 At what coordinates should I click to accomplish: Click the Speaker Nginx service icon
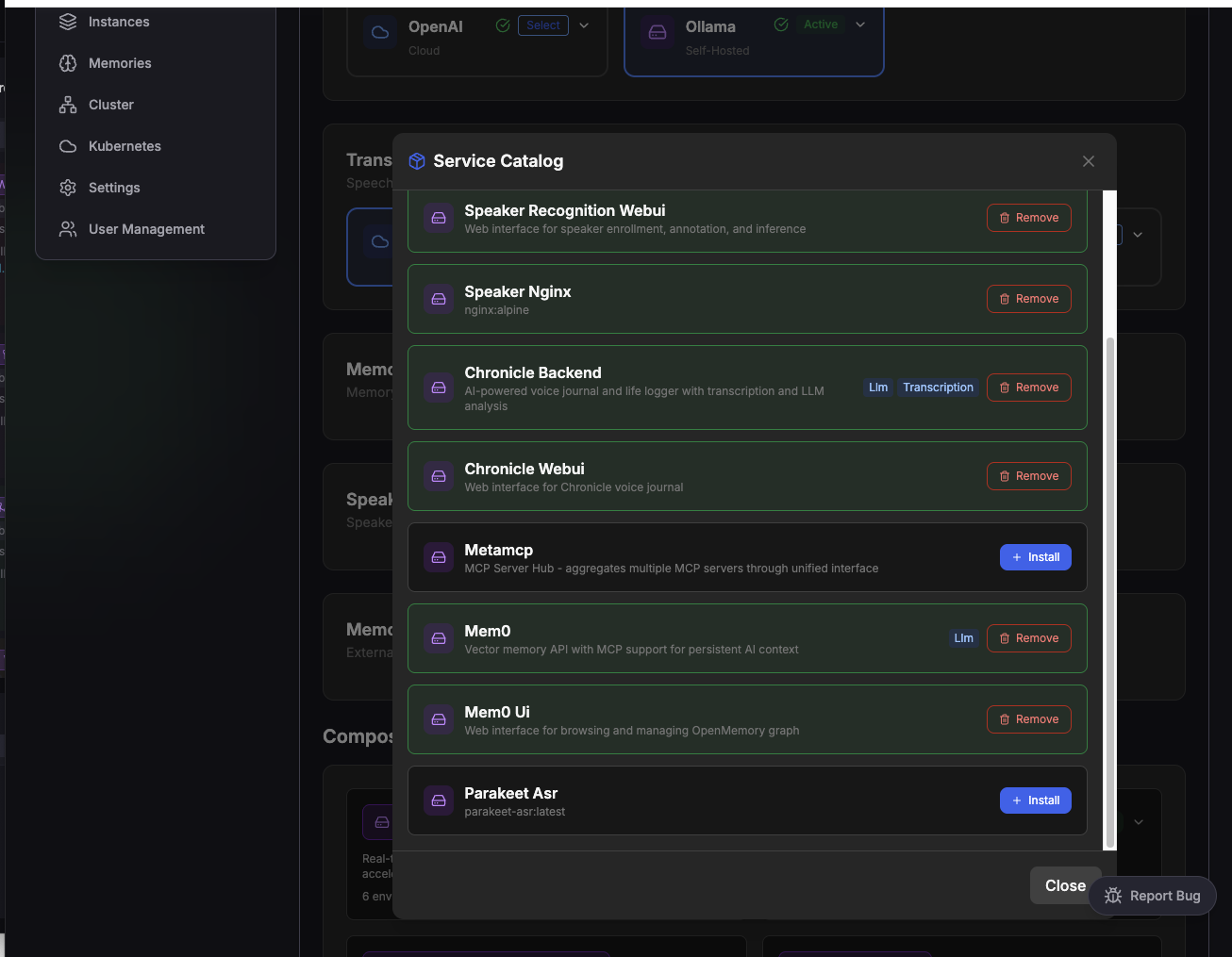pyautogui.click(x=439, y=299)
